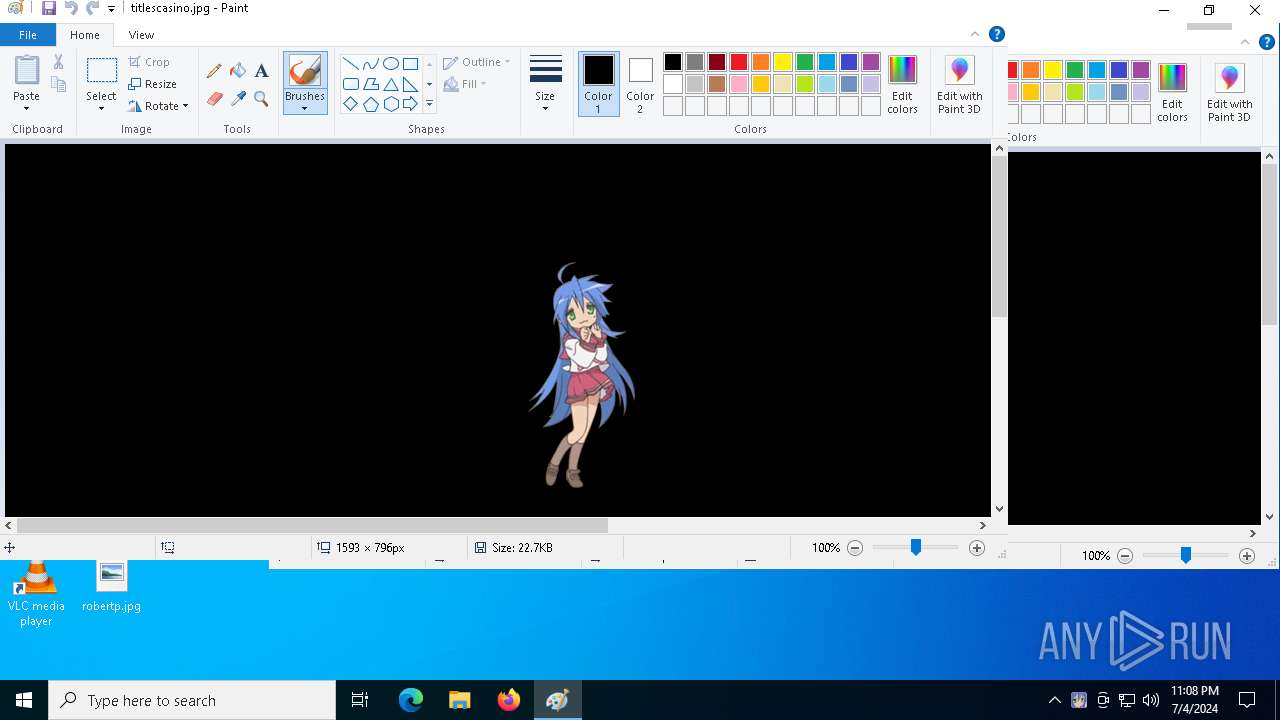The image size is (1280, 720).
Task: Choose the Right triangle shape
Action: [410, 84]
